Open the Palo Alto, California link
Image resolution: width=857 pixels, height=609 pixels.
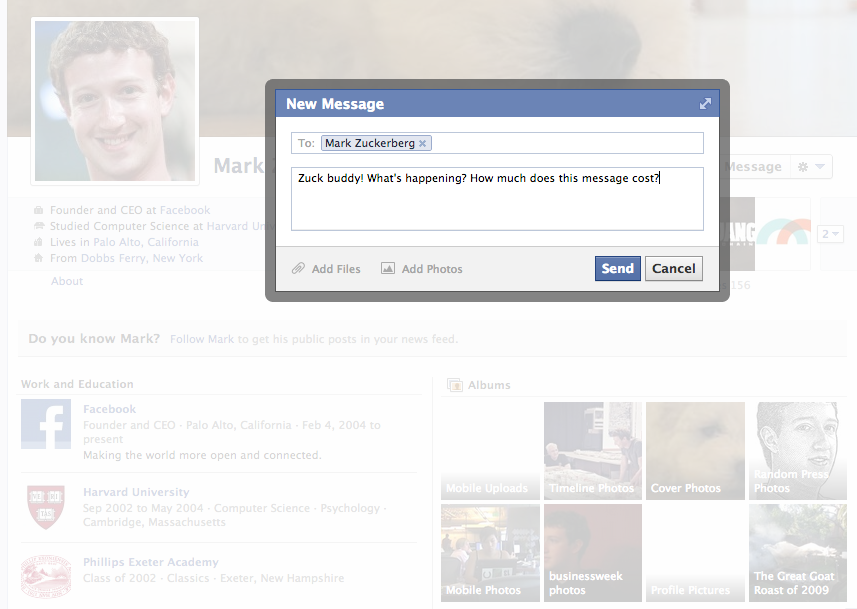(146, 242)
